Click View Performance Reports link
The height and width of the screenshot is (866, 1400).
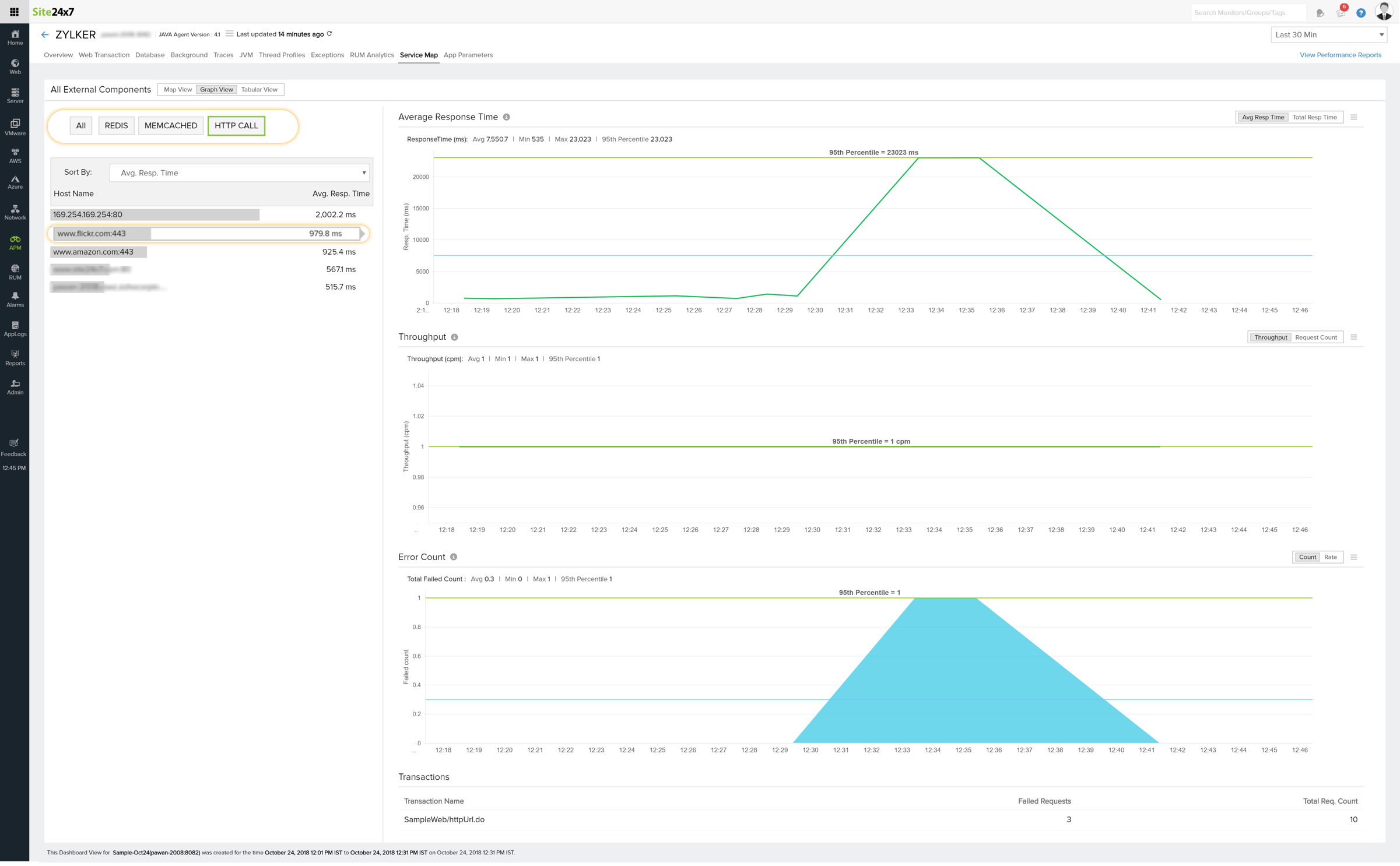1341,54
